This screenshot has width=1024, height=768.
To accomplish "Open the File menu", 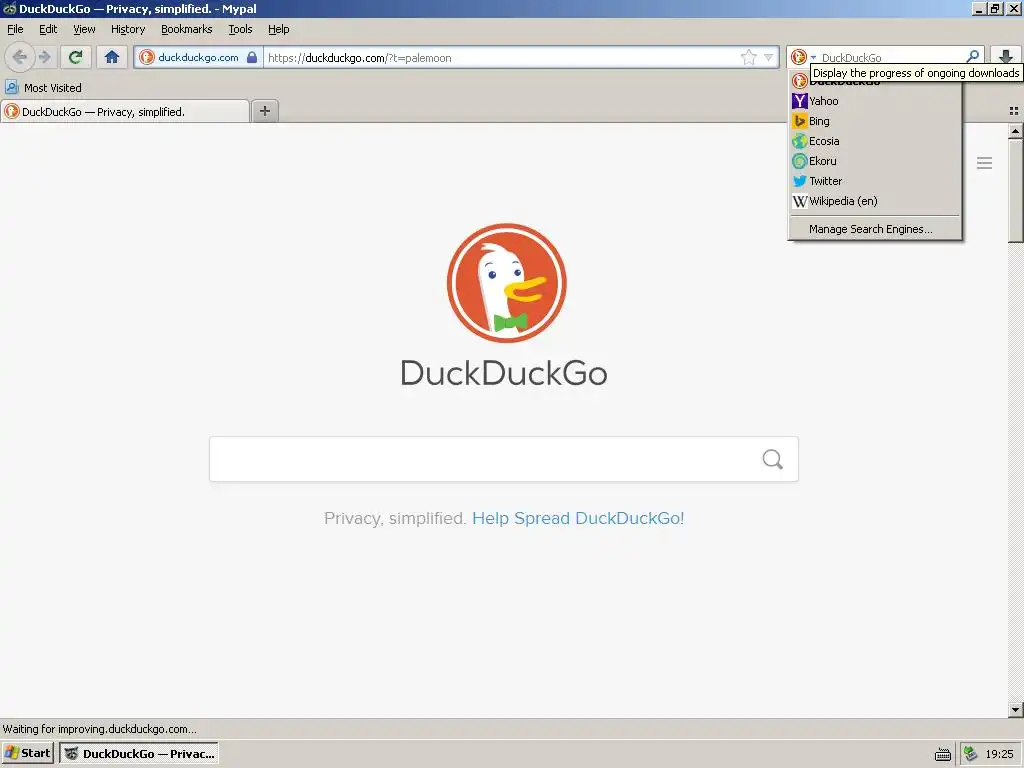I will click(15, 29).
